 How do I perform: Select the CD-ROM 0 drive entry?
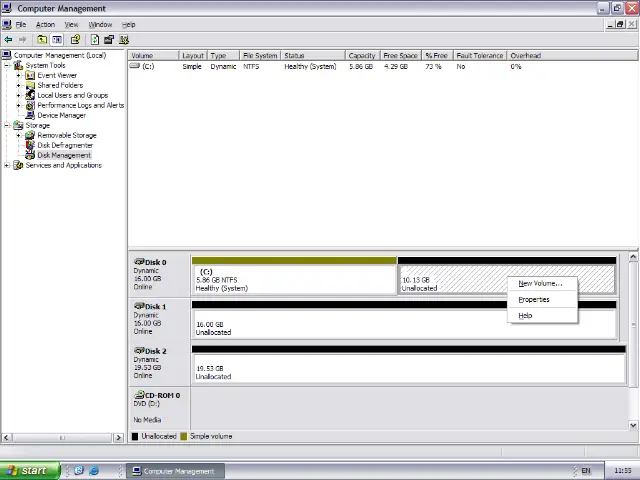159,407
